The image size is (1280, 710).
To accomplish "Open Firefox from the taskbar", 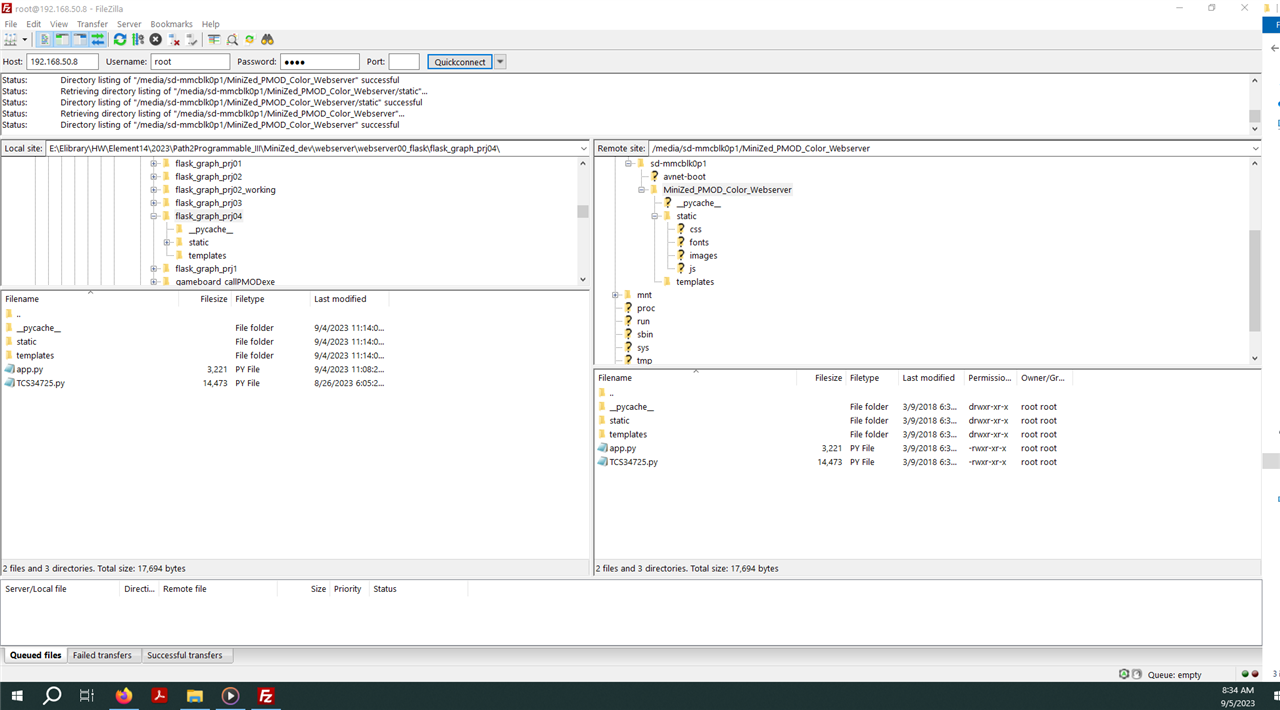I will (x=124, y=696).
